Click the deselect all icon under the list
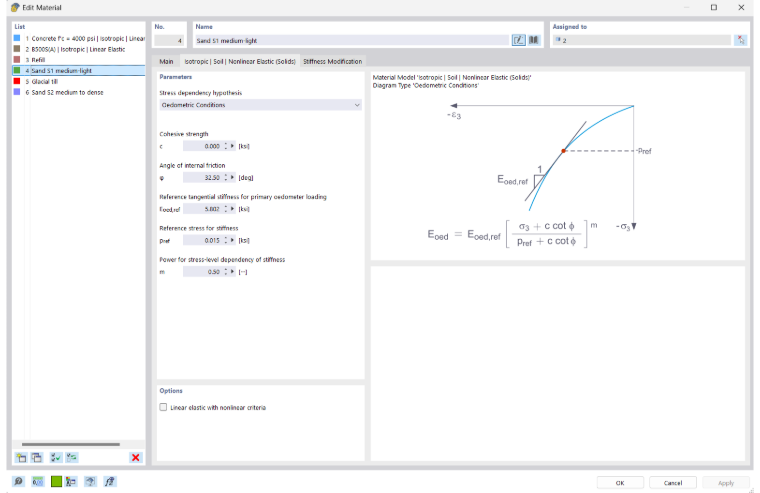The image size is (760, 493). (72, 457)
